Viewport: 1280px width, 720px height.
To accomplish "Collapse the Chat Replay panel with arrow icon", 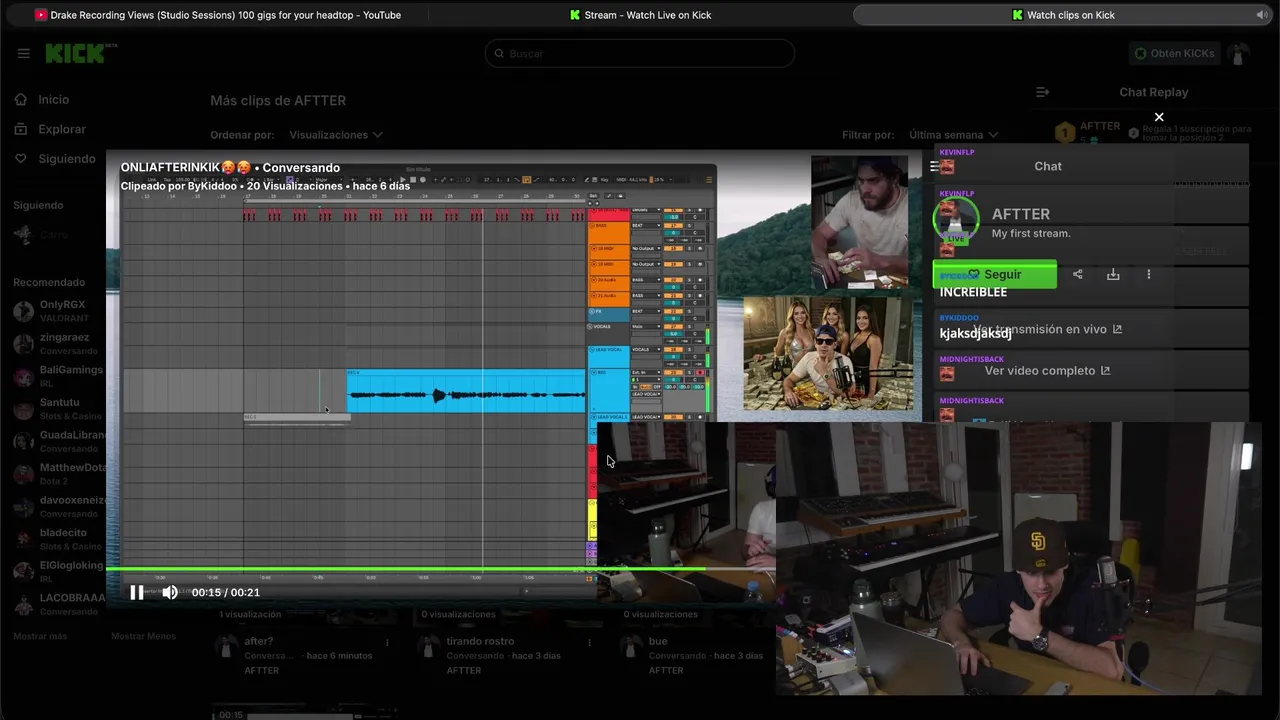I will (1043, 92).
